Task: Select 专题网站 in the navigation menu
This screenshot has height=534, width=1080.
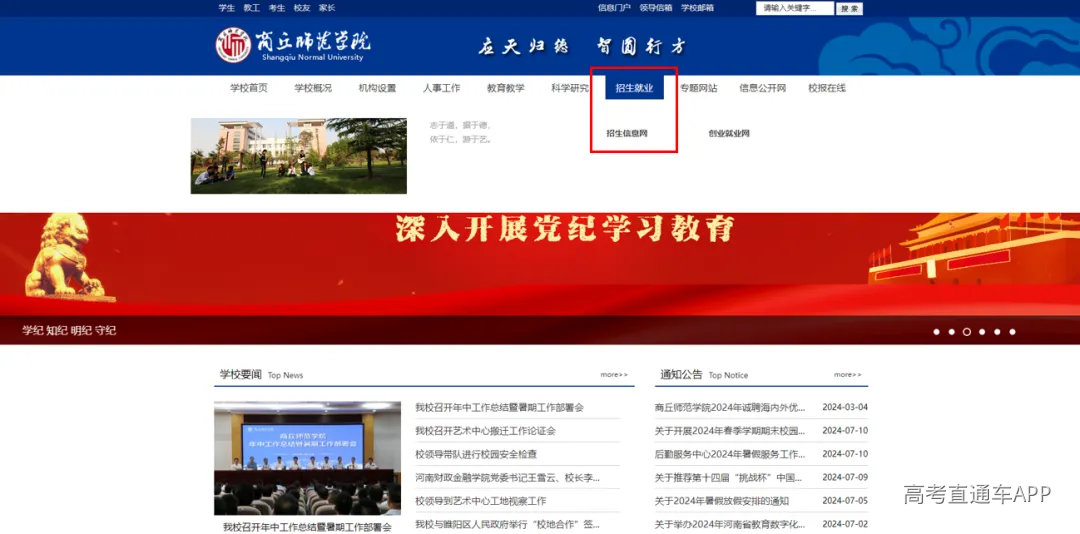Action: [698, 88]
